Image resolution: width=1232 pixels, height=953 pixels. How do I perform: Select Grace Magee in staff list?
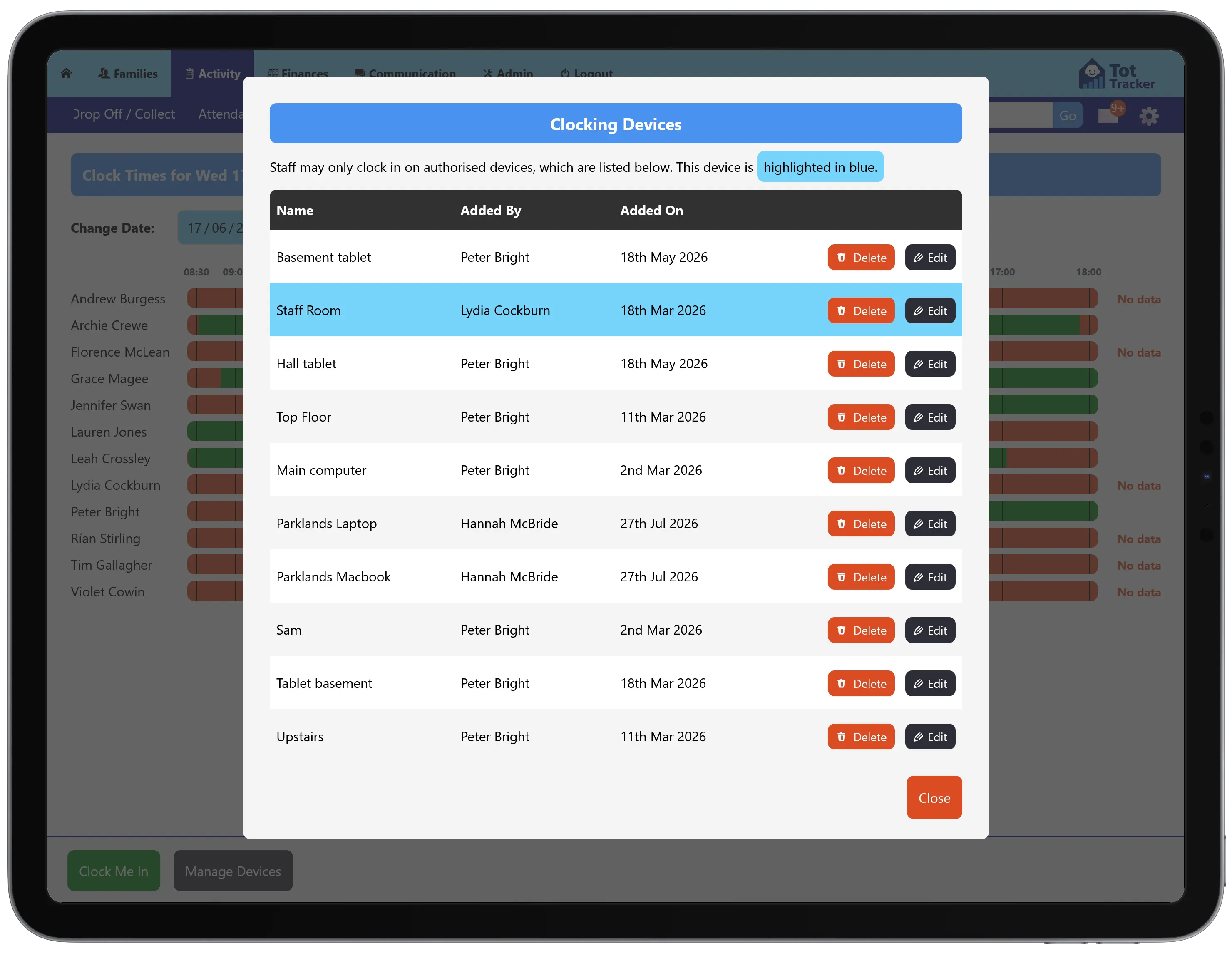(x=109, y=378)
